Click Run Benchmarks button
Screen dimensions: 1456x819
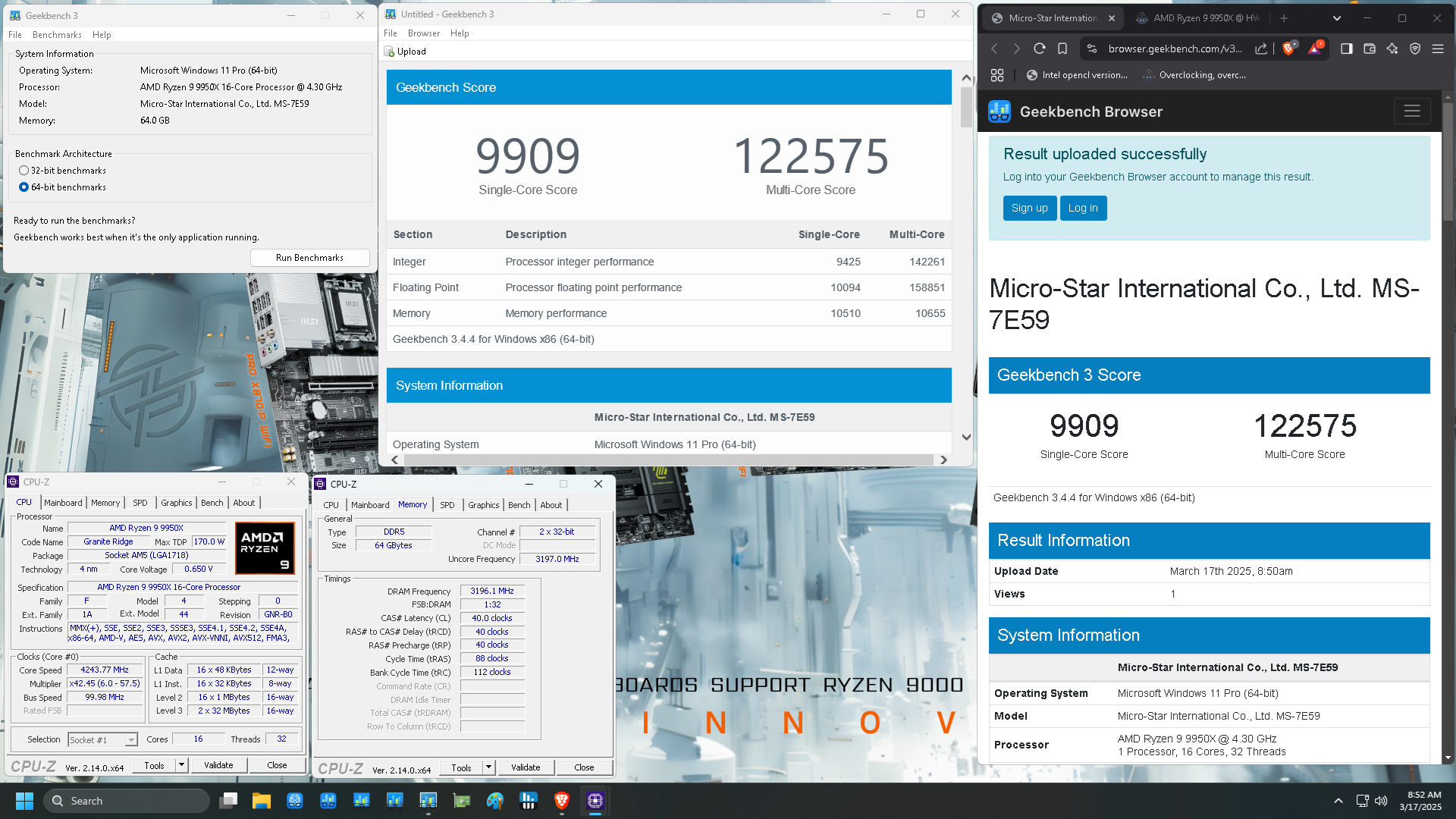coord(309,258)
